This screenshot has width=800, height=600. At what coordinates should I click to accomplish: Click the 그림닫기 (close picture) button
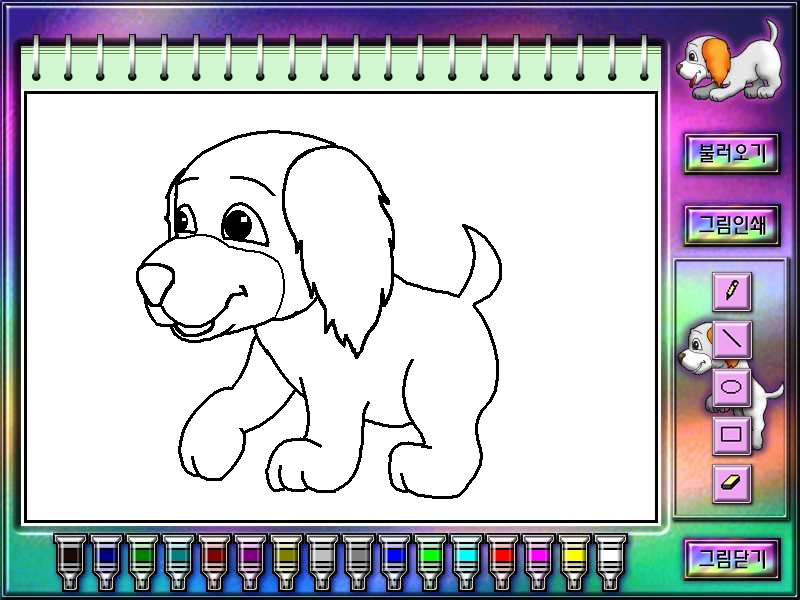coord(732,559)
